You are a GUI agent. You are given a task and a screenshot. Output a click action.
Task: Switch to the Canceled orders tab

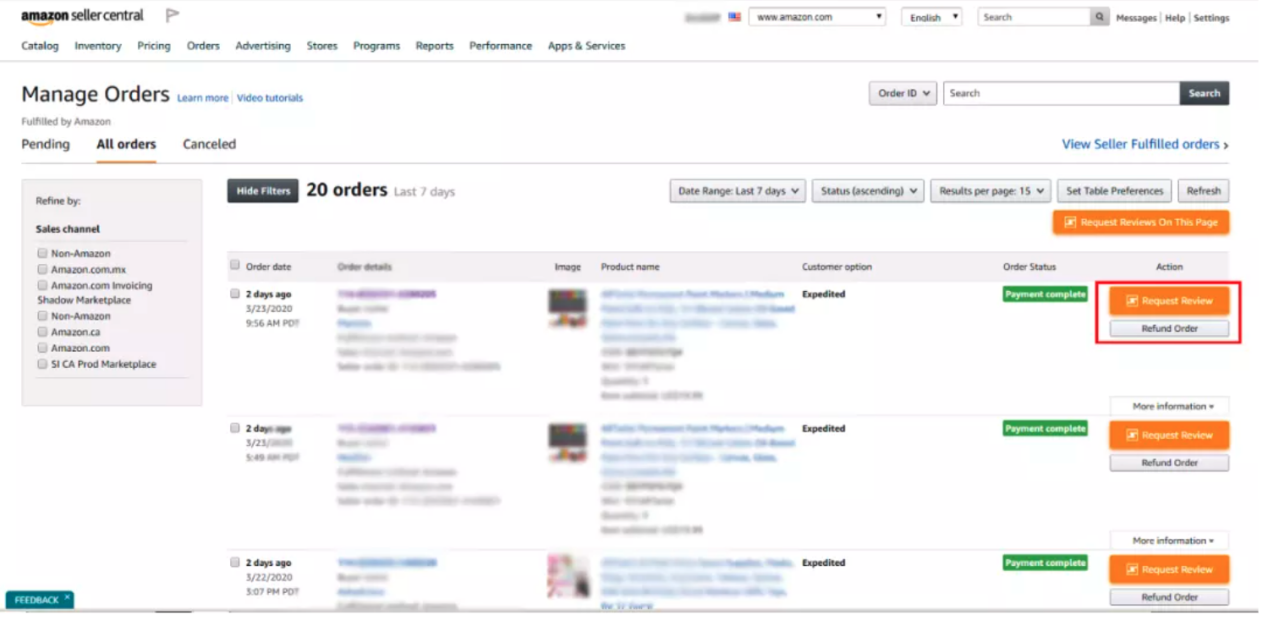209,144
